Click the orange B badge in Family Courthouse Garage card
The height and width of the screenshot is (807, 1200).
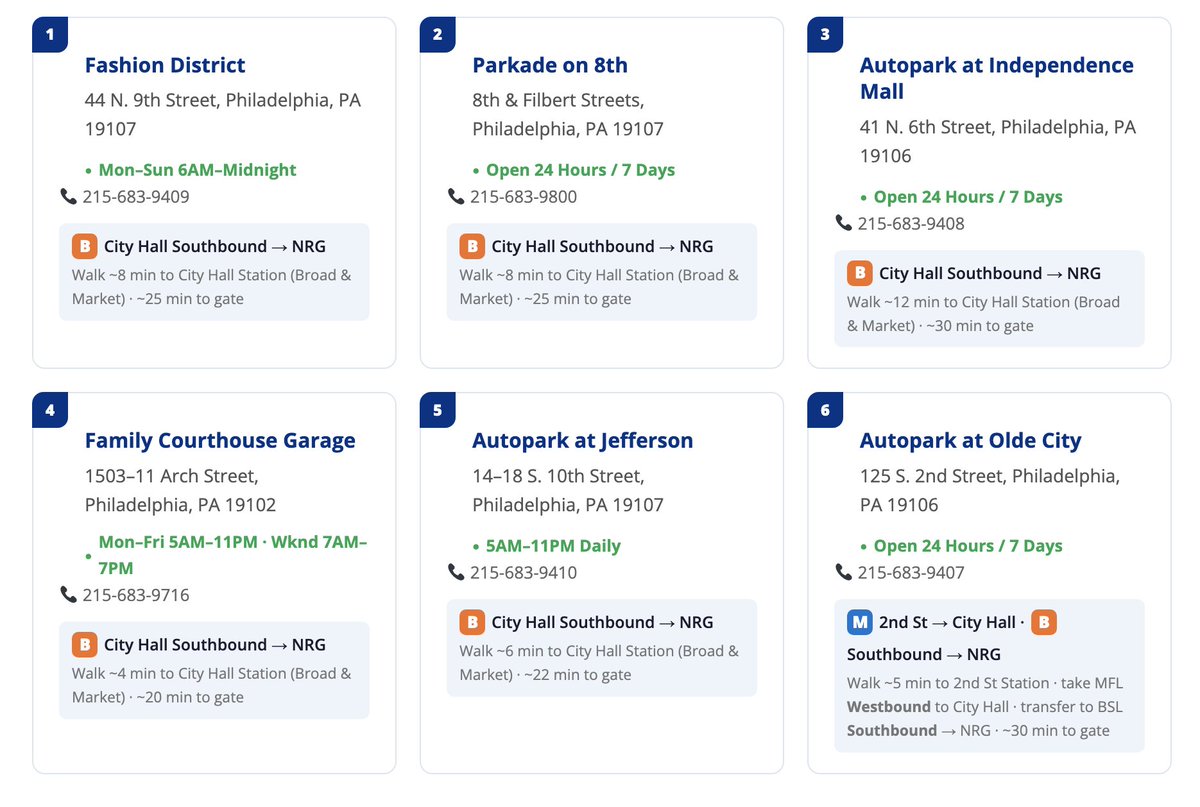[x=84, y=645]
